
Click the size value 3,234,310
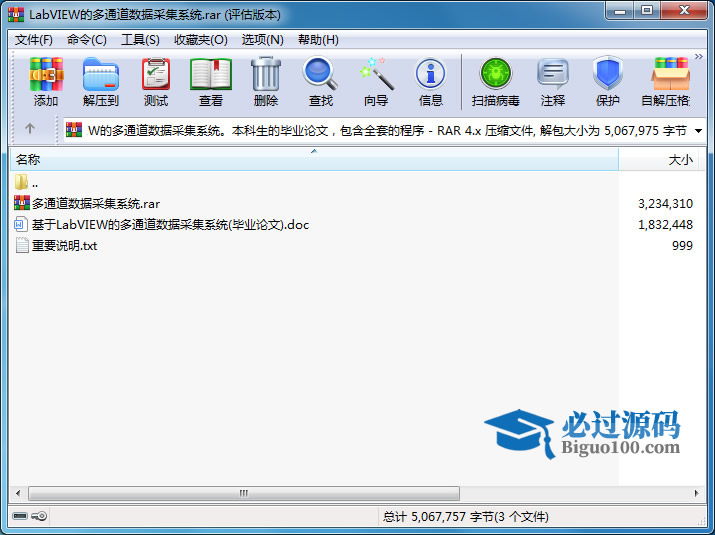[665, 203]
